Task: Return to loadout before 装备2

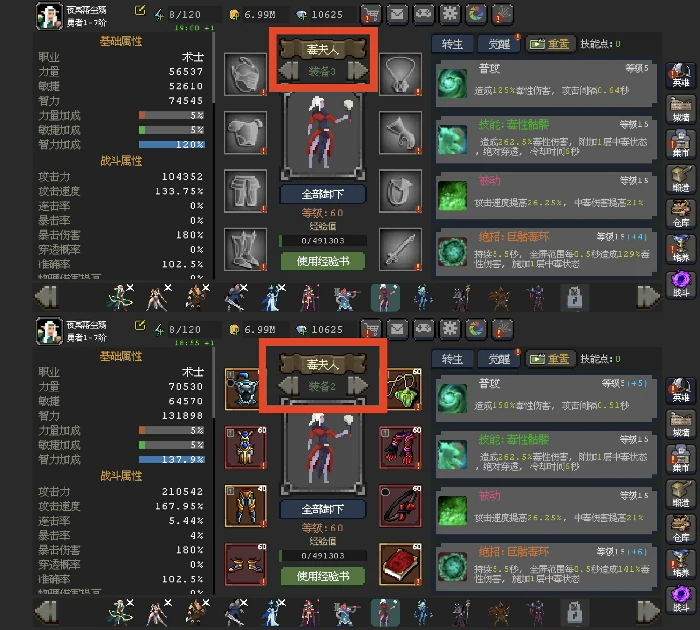Action: coord(289,386)
